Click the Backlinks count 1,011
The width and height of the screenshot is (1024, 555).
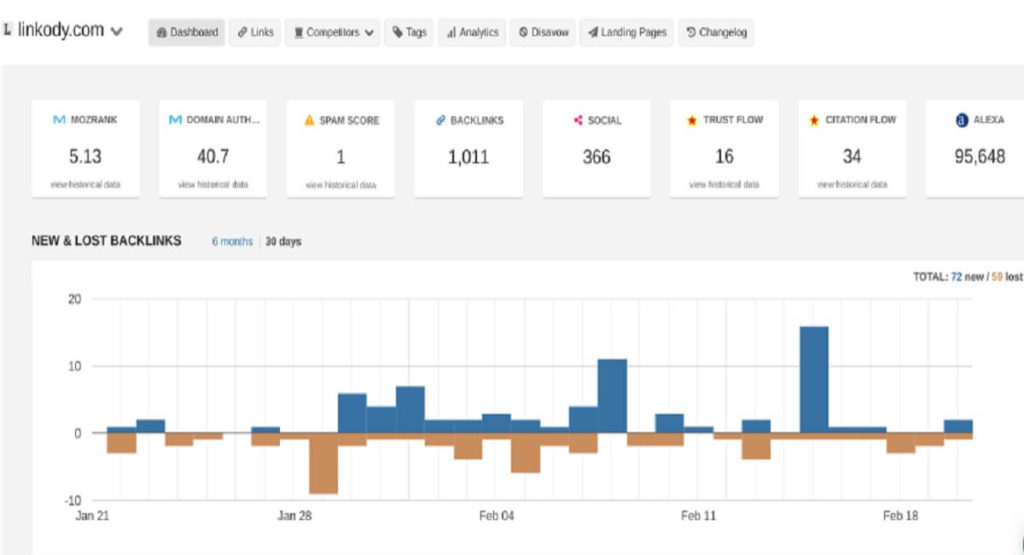tap(468, 157)
